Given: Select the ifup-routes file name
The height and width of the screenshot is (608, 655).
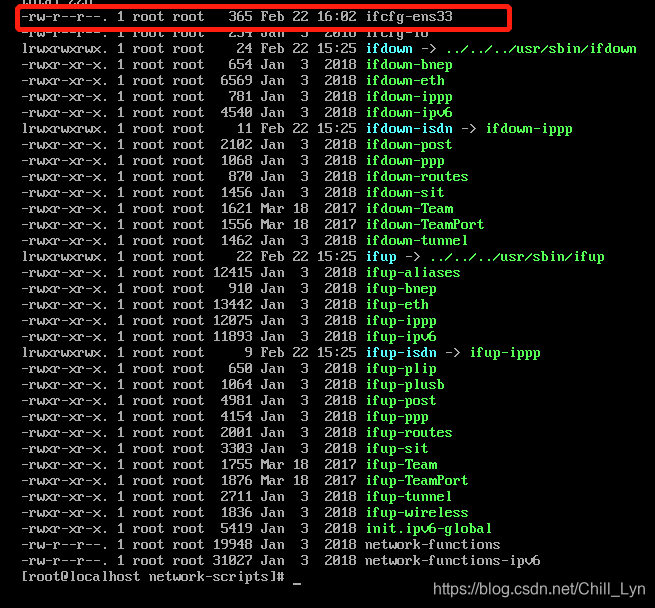Looking at the screenshot, I should click(409, 432).
